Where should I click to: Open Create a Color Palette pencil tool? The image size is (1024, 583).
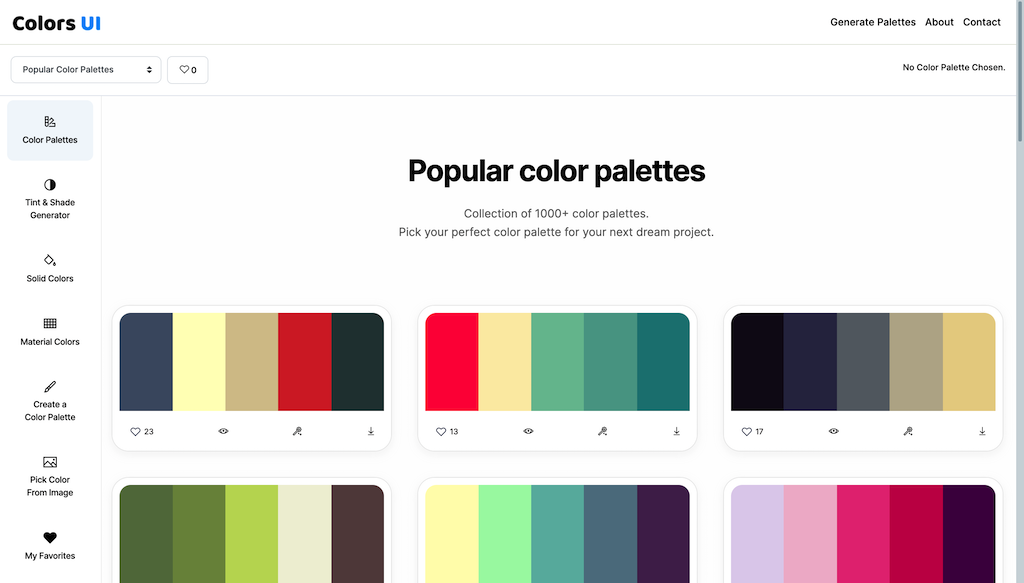coord(50,386)
